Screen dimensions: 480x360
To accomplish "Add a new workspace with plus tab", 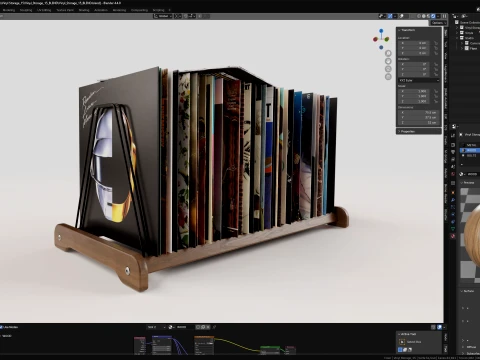I will click(x=169, y=10).
